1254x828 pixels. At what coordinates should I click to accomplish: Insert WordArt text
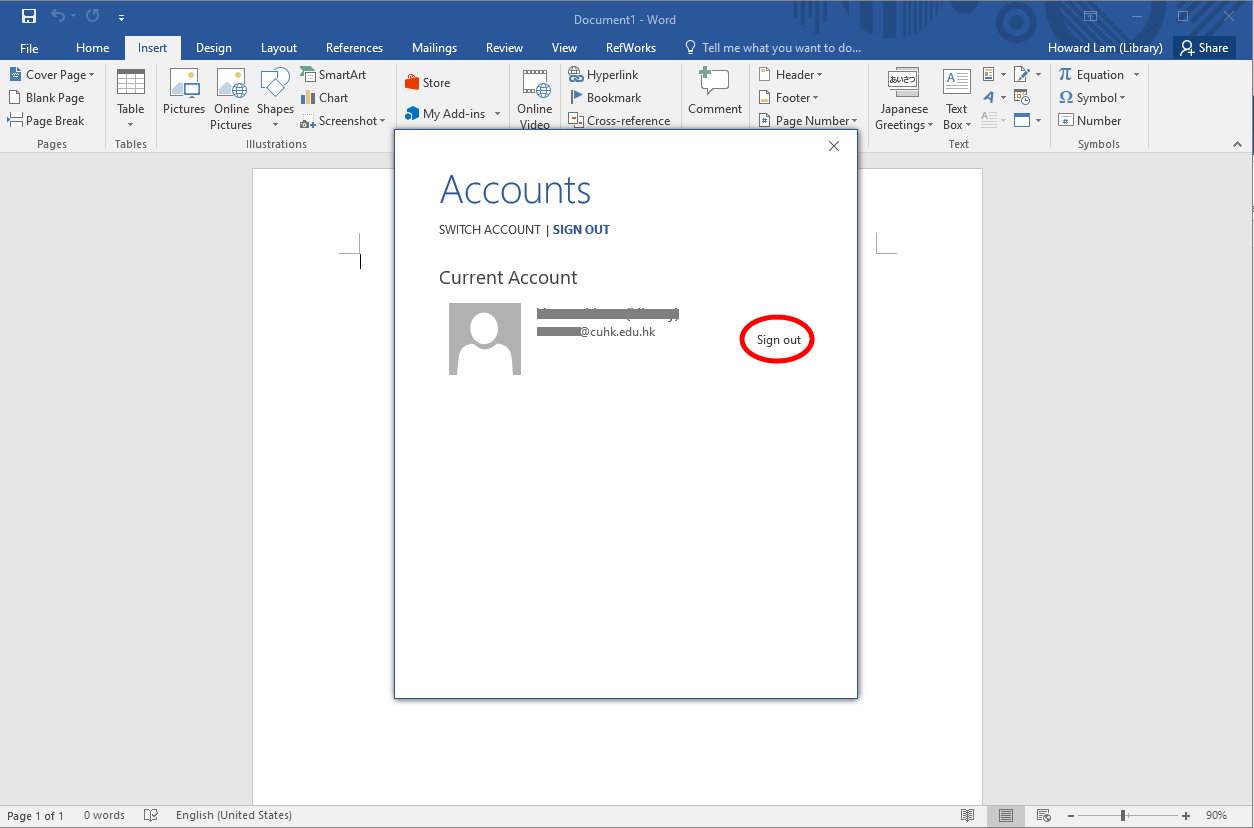pyautogui.click(x=993, y=98)
